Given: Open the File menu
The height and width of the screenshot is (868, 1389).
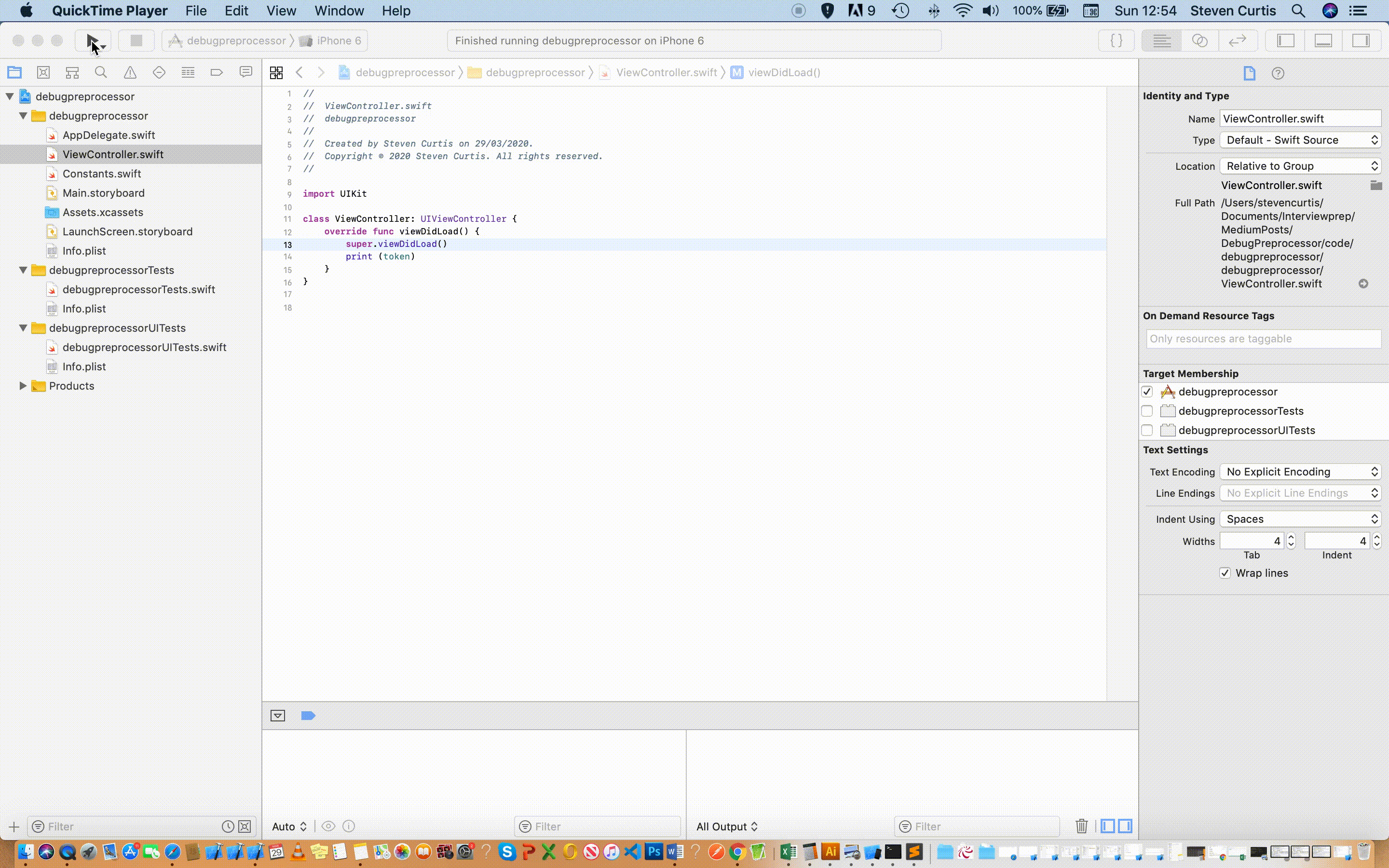Looking at the screenshot, I should tap(196, 11).
